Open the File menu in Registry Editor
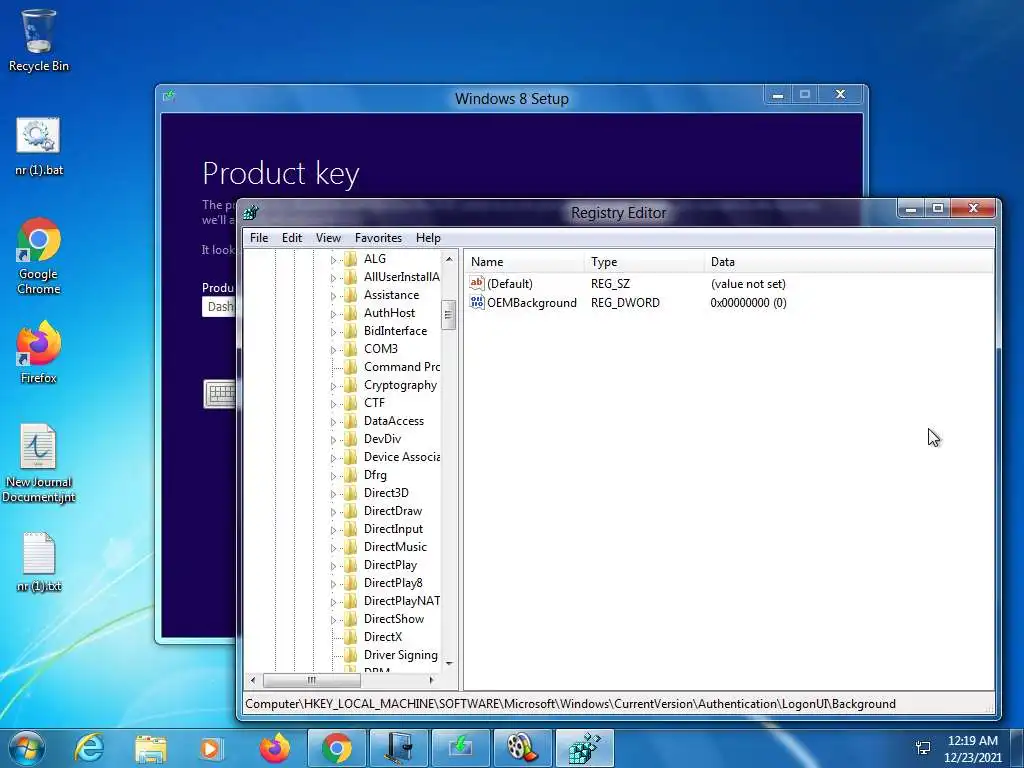This screenshot has height=768, width=1024. pos(259,238)
